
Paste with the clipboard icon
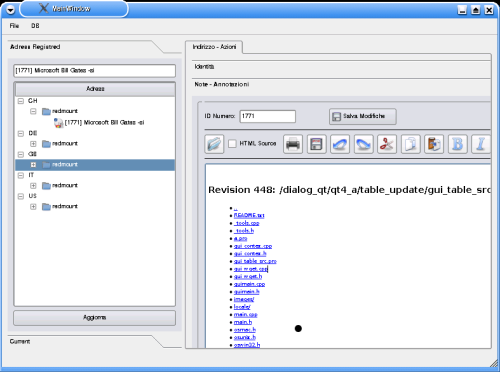pyautogui.click(x=434, y=144)
